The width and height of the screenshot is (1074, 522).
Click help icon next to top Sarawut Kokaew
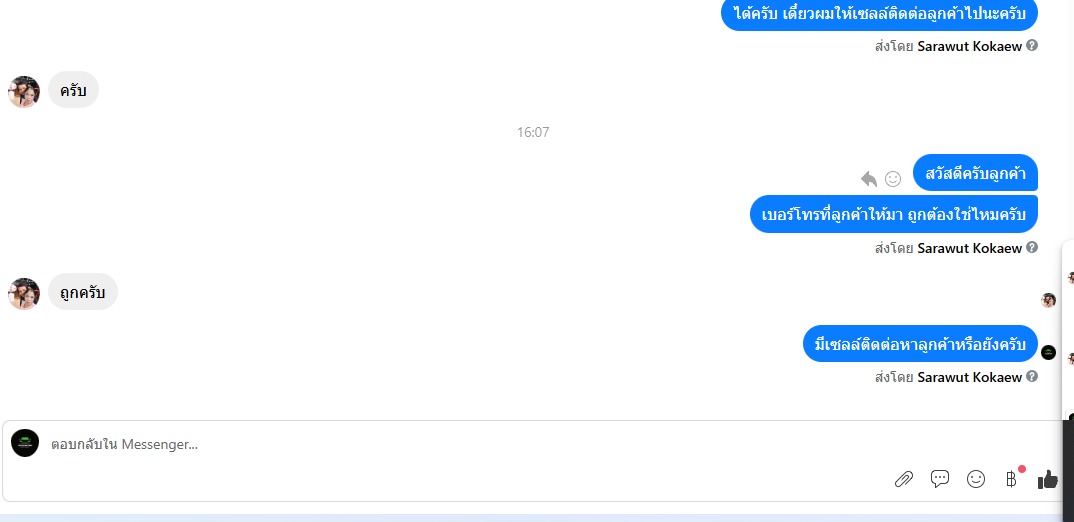click(1032, 45)
